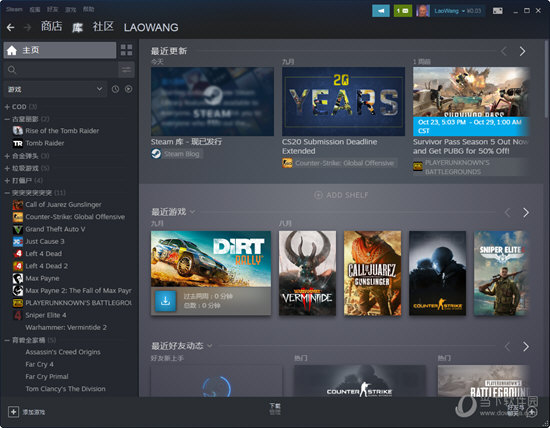Collapse the collection with 11 games
Image resolution: width=550 pixels, height=428 pixels.
tap(7, 193)
